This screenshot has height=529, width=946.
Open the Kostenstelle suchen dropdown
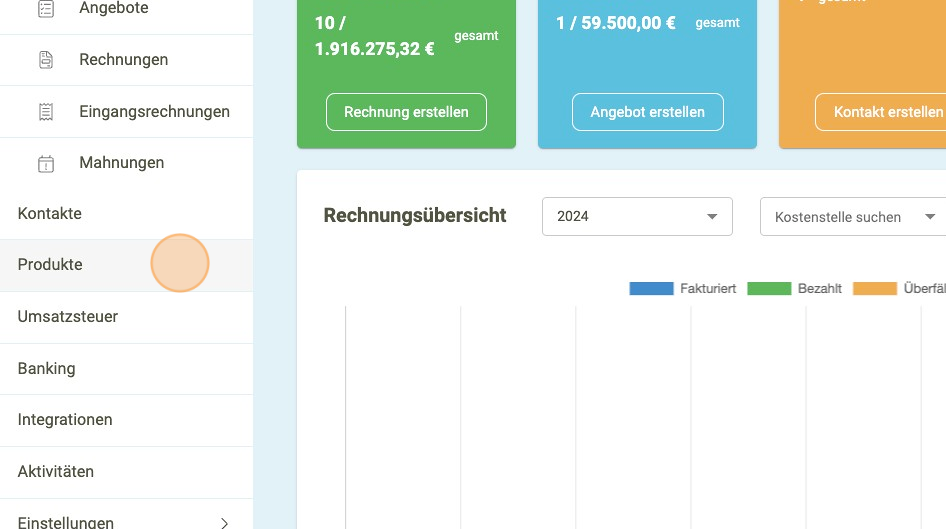click(x=853, y=217)
